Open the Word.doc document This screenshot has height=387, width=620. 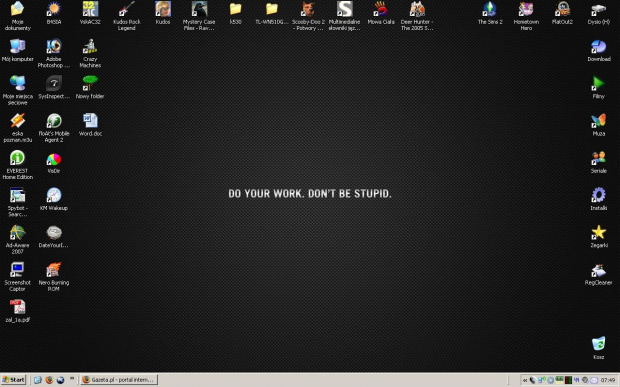point(90,125)
